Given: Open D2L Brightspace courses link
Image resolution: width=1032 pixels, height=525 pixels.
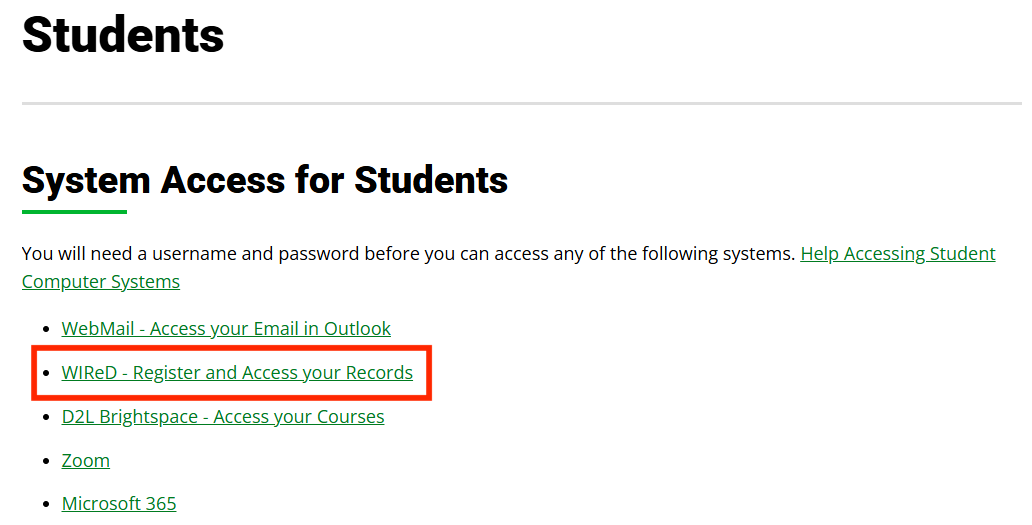Looking at the screenshot, I should 223,417.
